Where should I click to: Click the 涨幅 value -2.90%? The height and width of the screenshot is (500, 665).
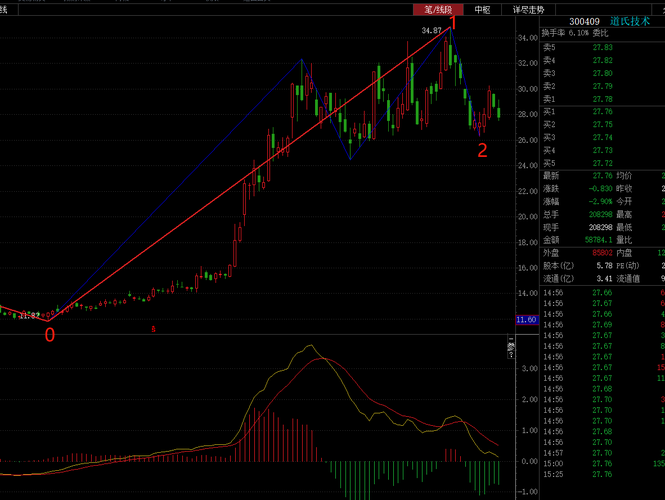(x=601, y=201)
